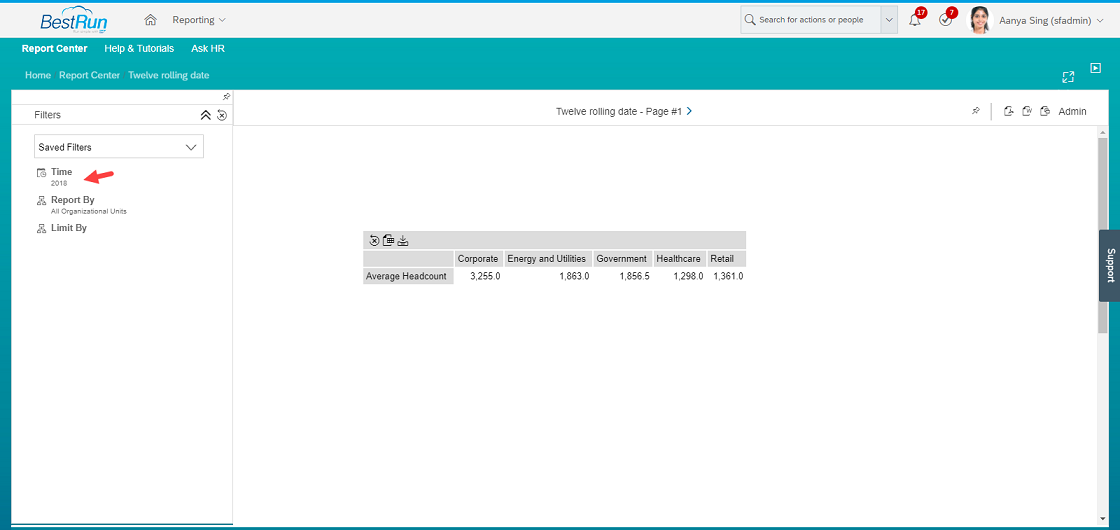Screen dimensions: 1120x530
Task: Click the table view options icon
Action: point(389,240)
